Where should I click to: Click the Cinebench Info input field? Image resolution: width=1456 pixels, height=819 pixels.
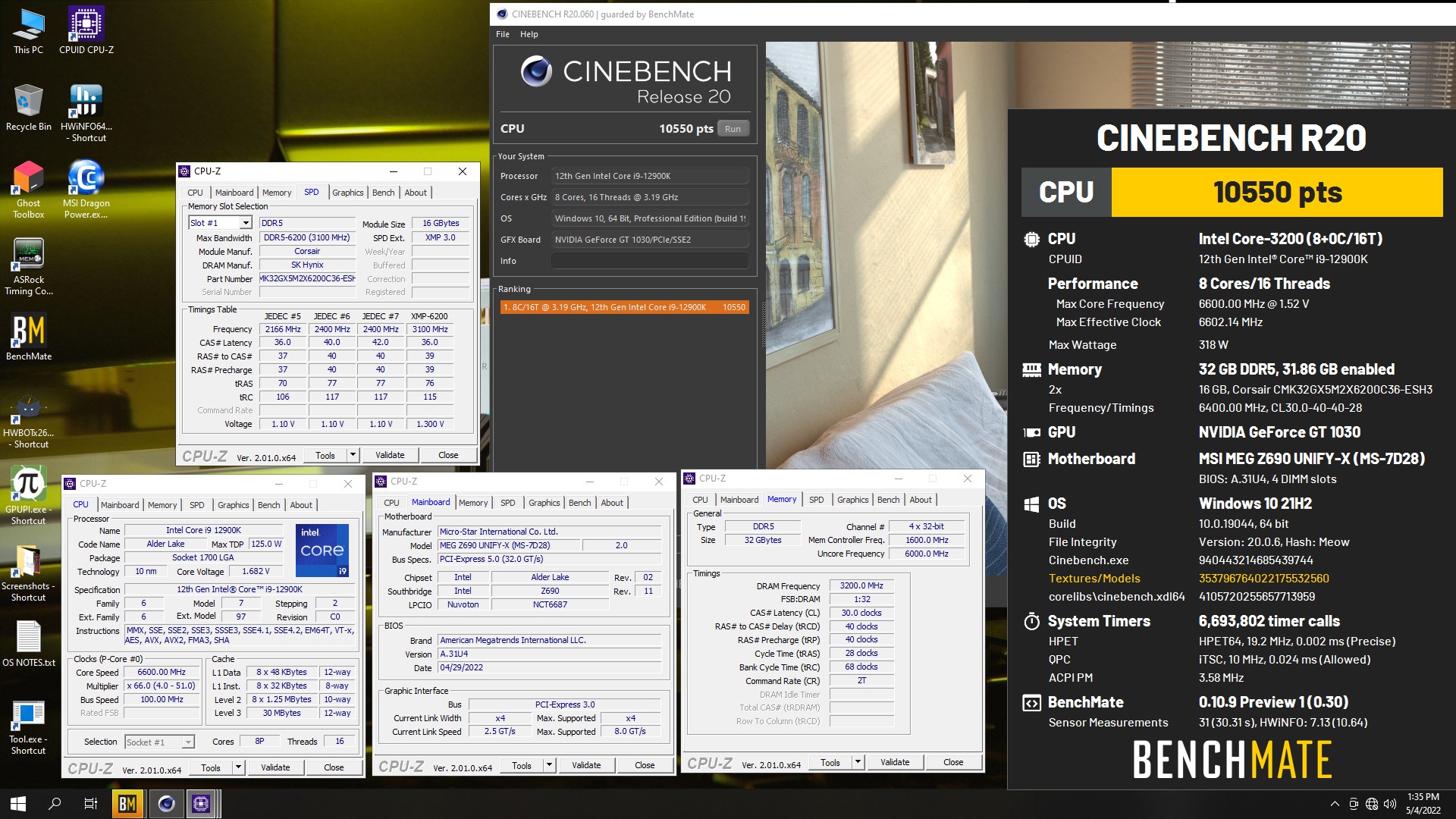pos(650,261)
